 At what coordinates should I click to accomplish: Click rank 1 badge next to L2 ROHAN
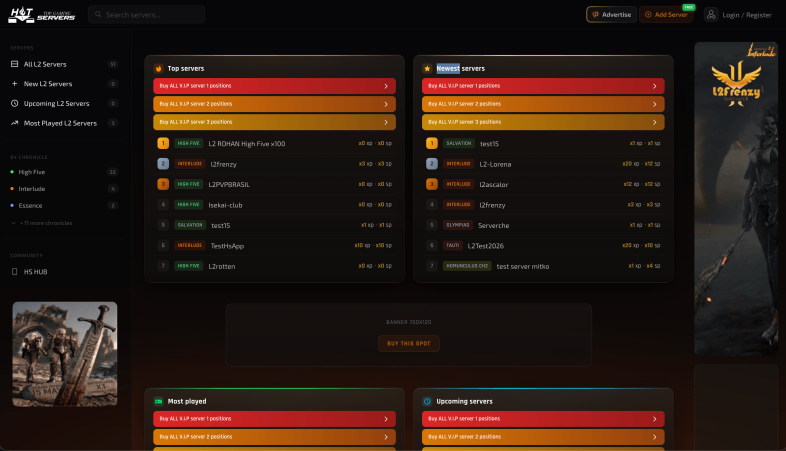(163, 143)
